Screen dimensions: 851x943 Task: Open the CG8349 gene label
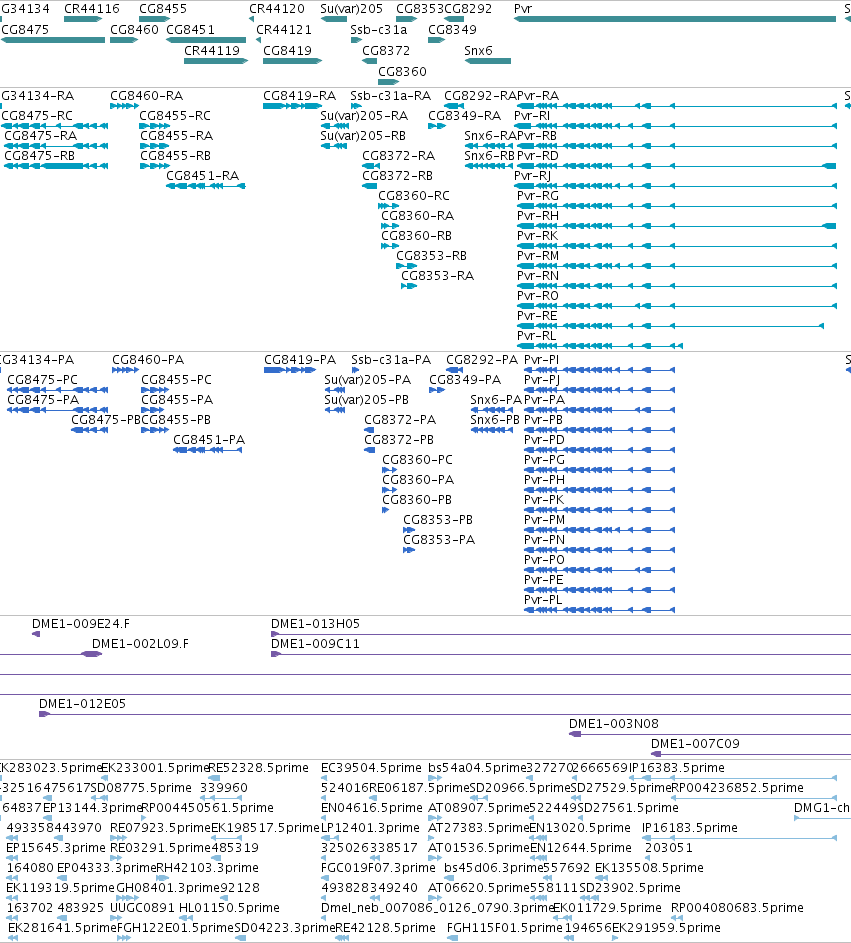(452, 30)
